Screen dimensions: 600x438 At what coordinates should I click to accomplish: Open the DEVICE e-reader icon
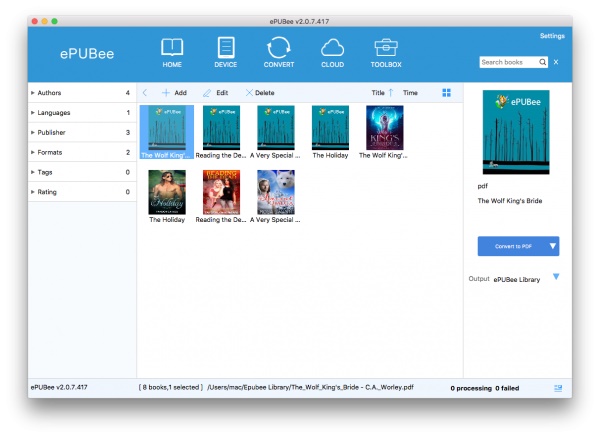(226, 47)
